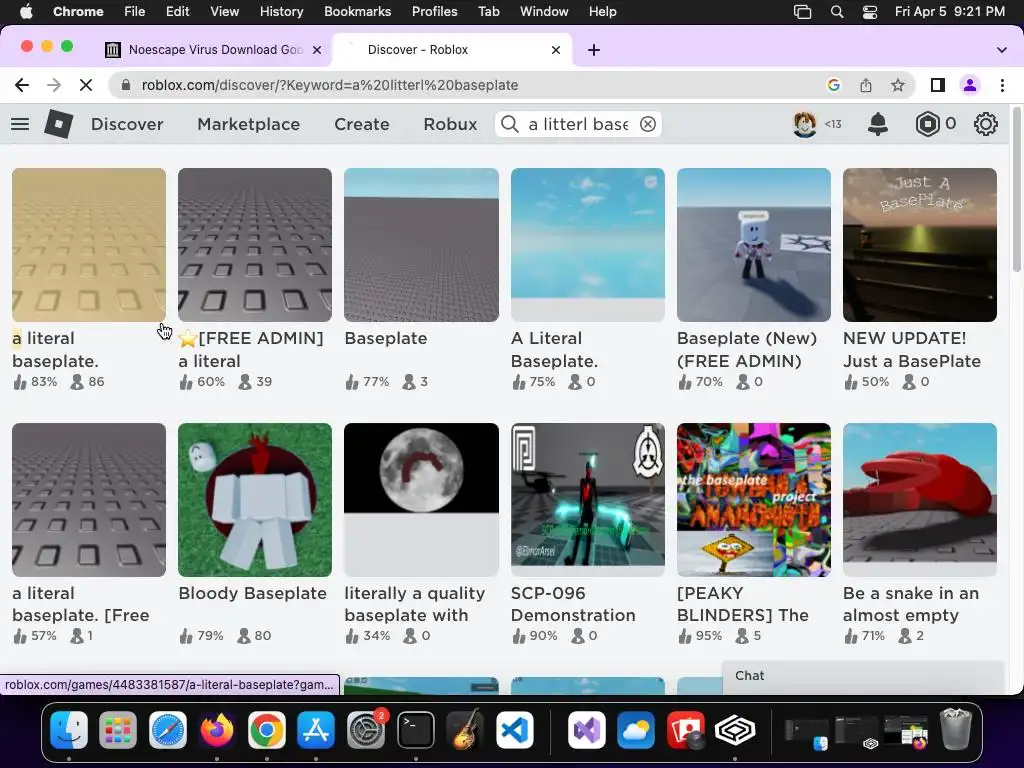The height and width of the screenshot is (768, 1024).
Task: Open the SCP-096 Demonstration thumbnail
Action: [x=588, y=500]
